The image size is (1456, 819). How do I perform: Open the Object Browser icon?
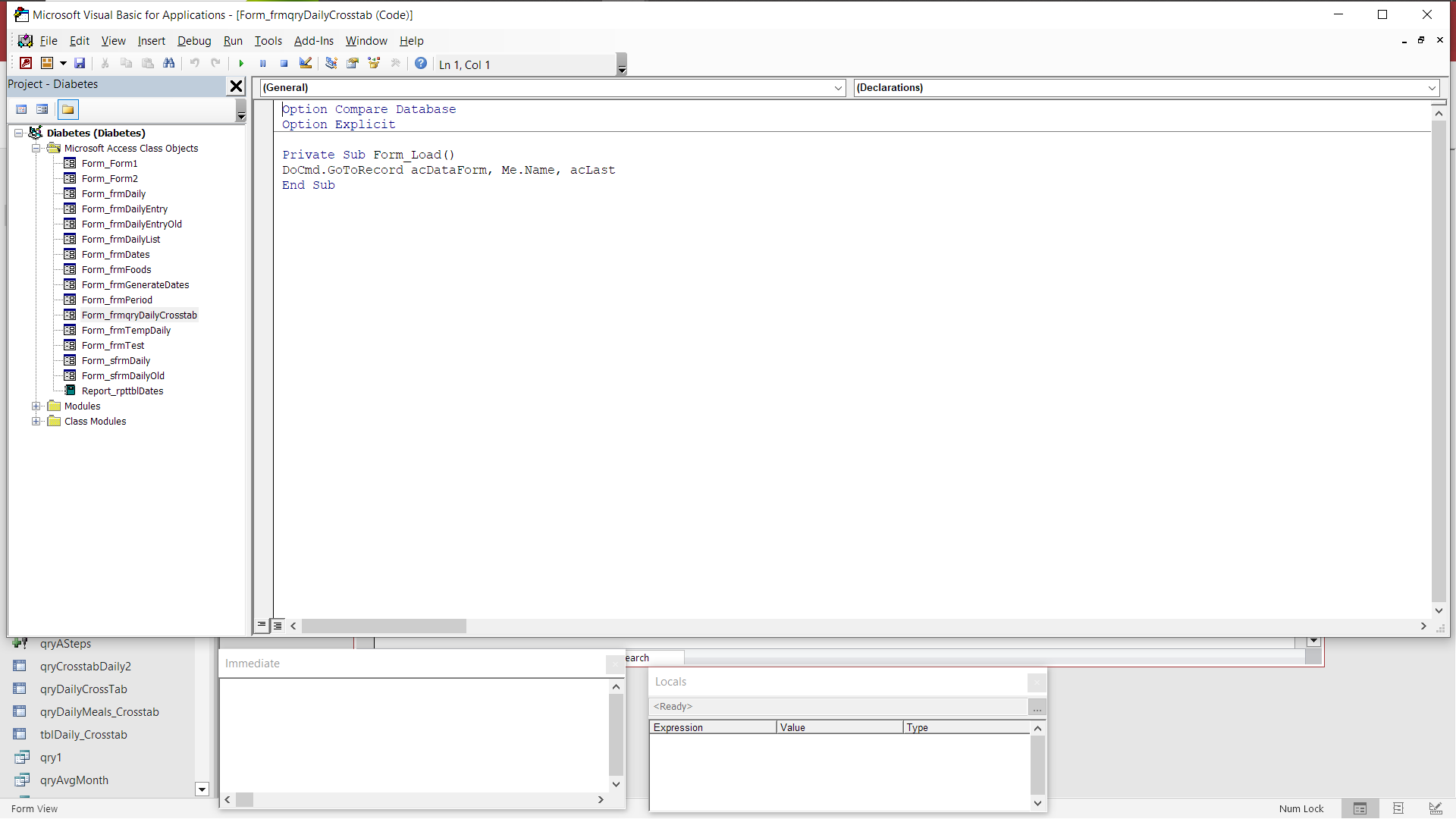pyautogui.click(x=374, y=64)
